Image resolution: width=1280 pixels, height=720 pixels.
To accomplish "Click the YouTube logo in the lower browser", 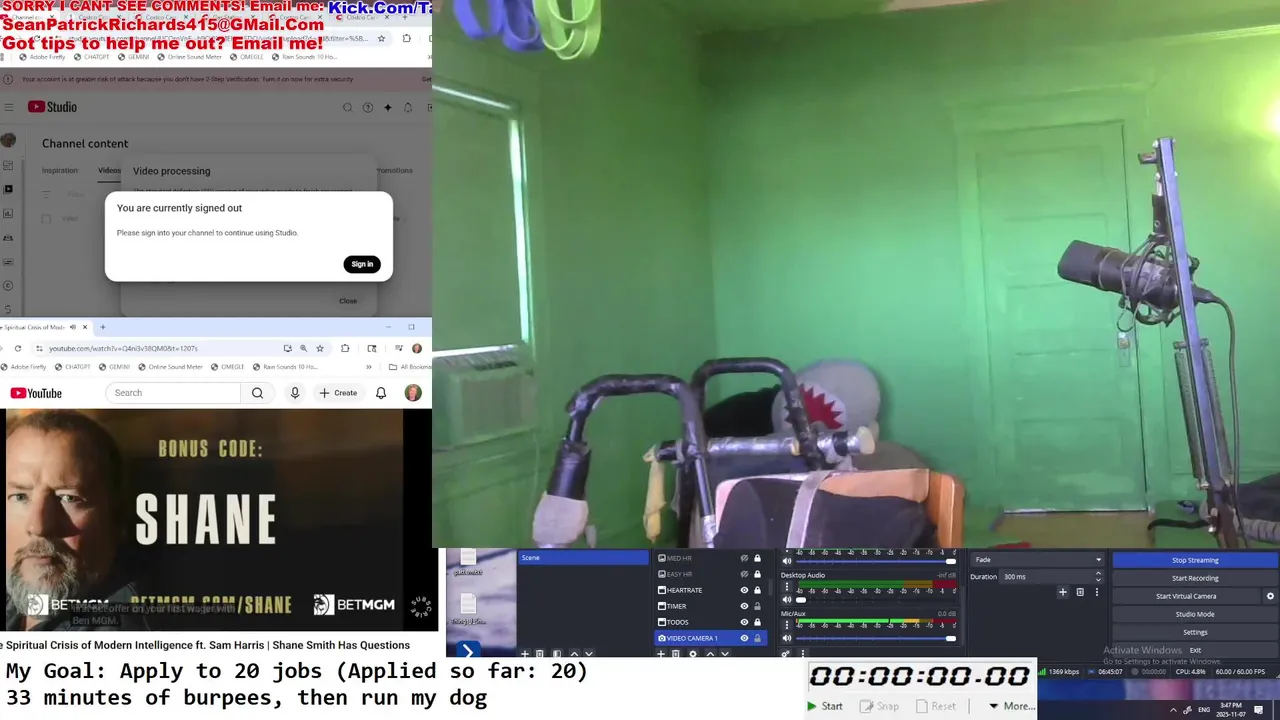I will [36, 393].
